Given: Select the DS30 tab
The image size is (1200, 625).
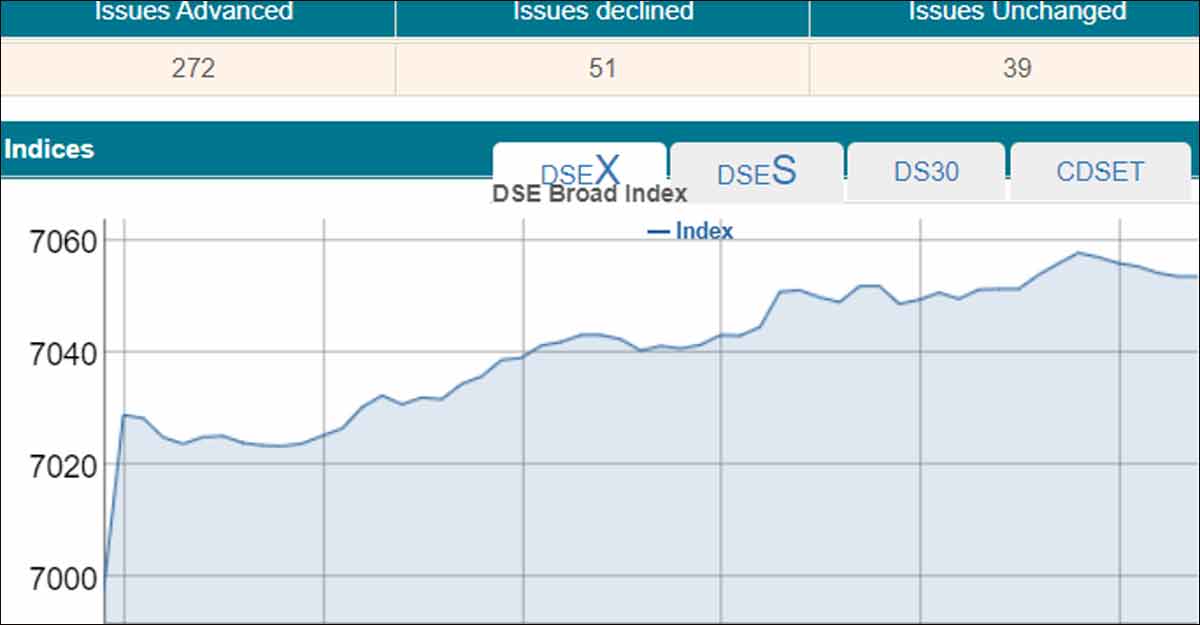Looking at the screenshot, I should coord(926,172).
